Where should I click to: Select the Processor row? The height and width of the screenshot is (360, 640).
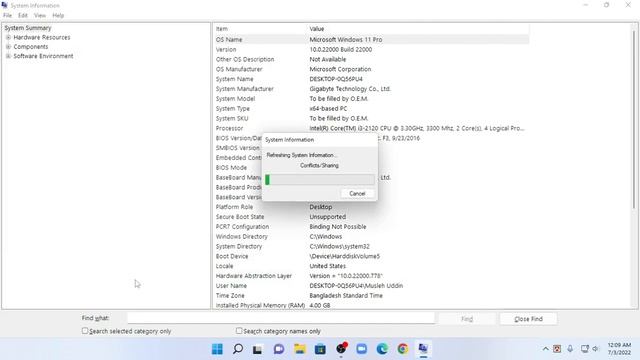(x=371, y=128)
